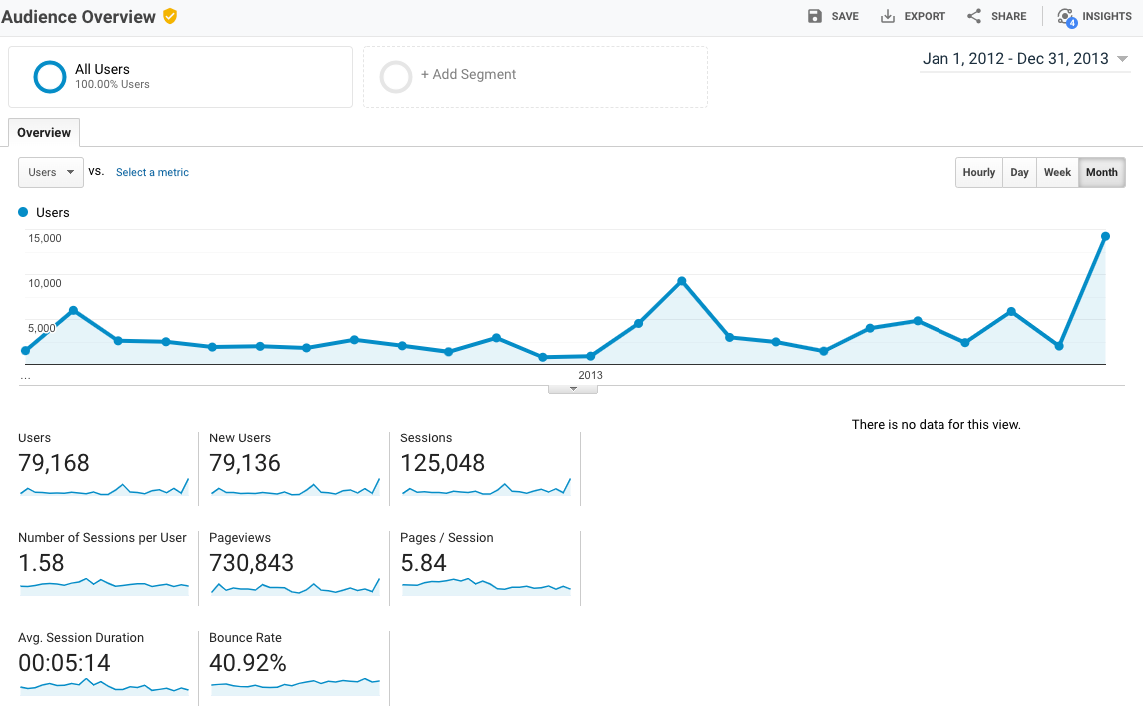Click the date range dropdown arrow

tap(1123, 59)
